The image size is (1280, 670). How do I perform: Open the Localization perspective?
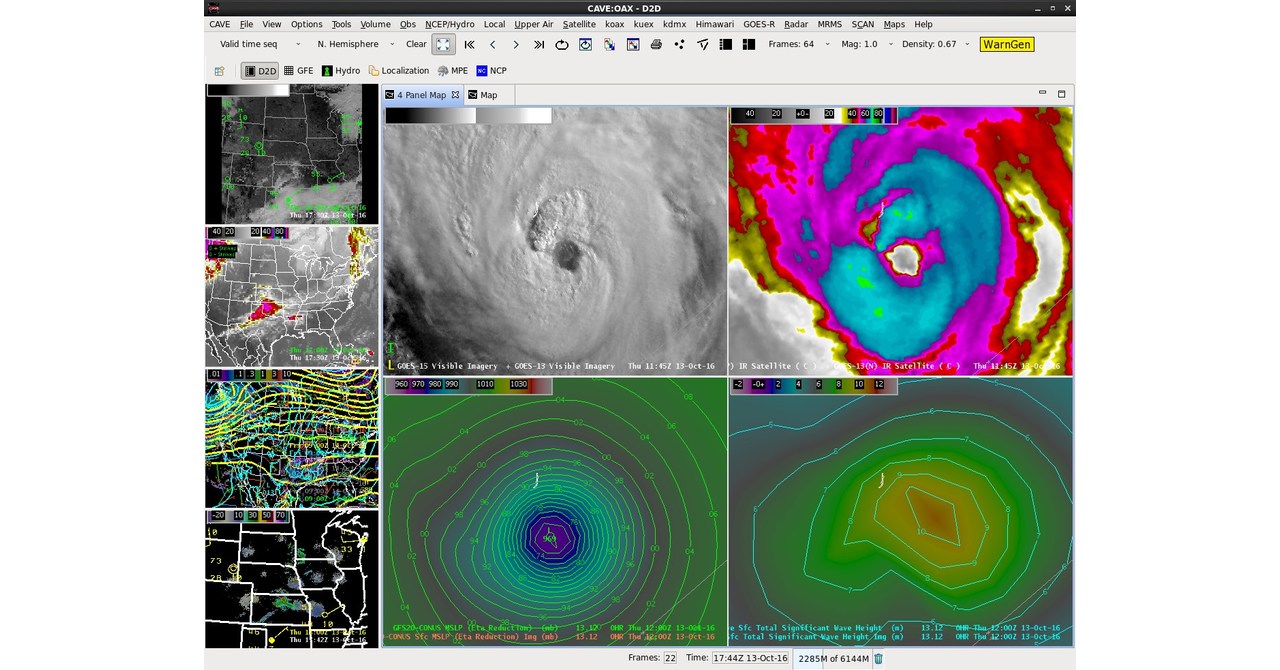[x=398, y=70]
